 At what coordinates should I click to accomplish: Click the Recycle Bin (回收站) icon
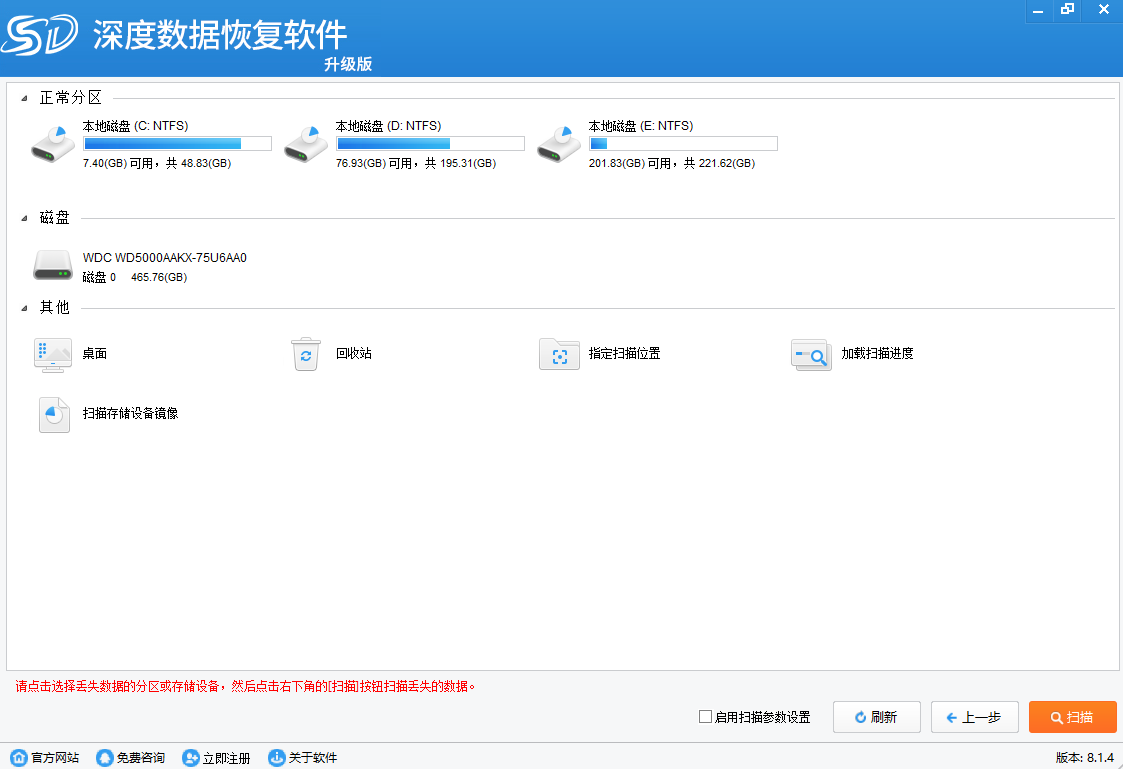(306, 354)
